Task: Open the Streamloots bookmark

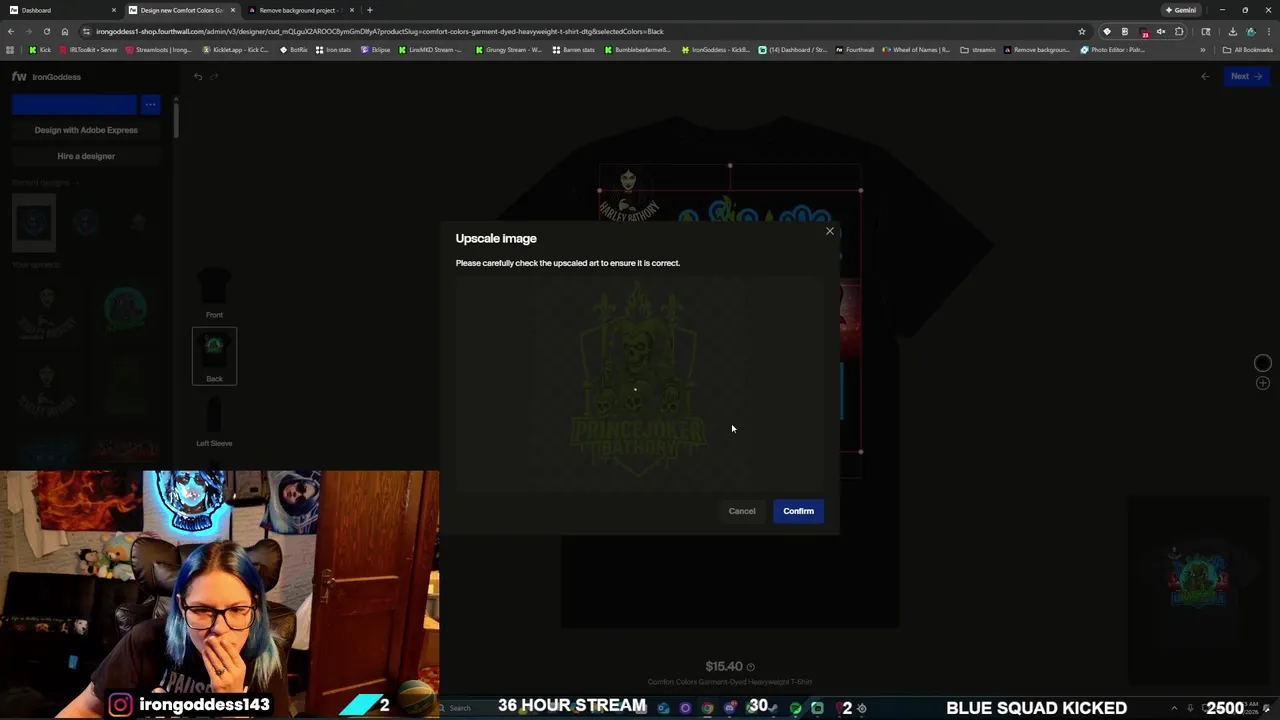Action: (159, 49)
